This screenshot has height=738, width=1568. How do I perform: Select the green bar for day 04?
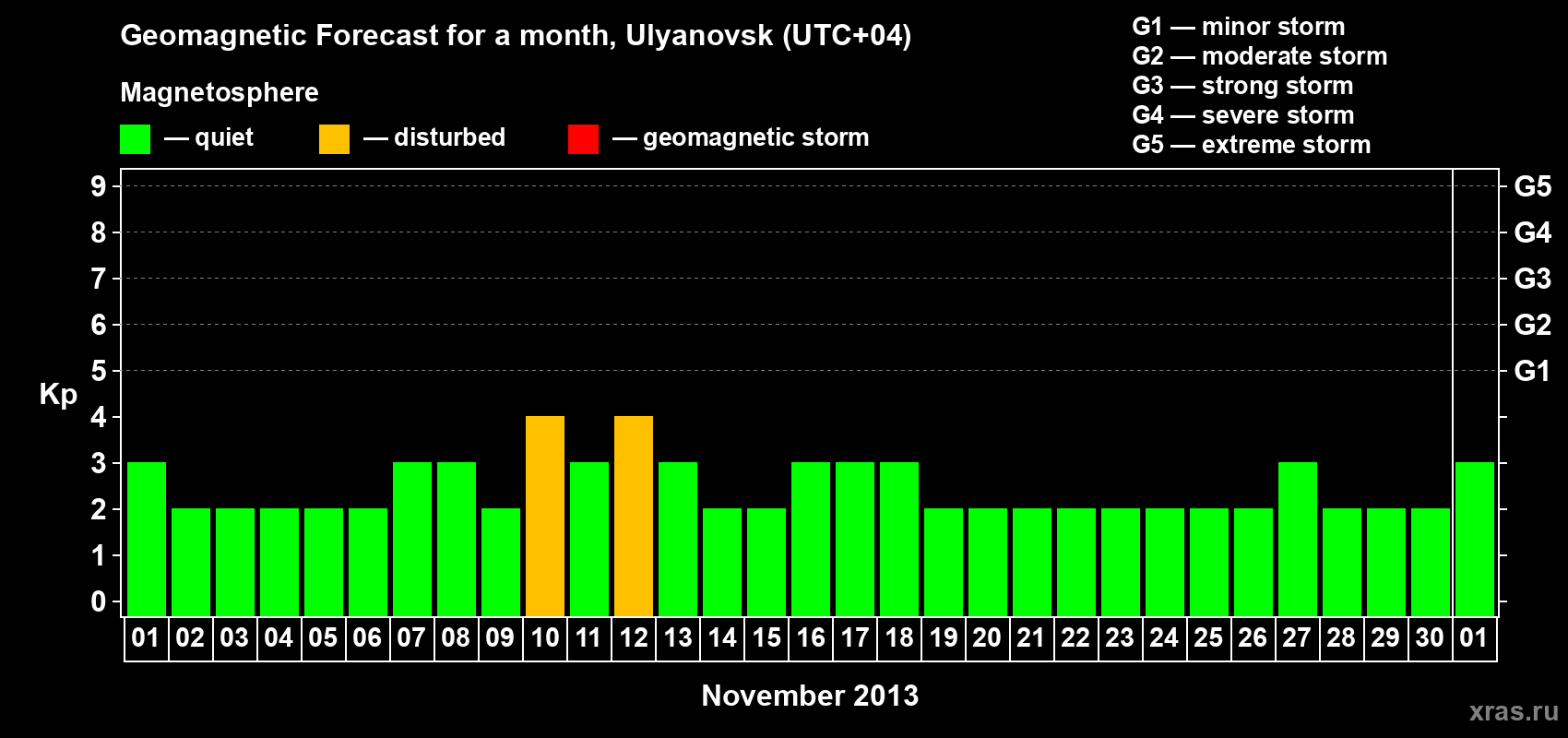[279, 563]
